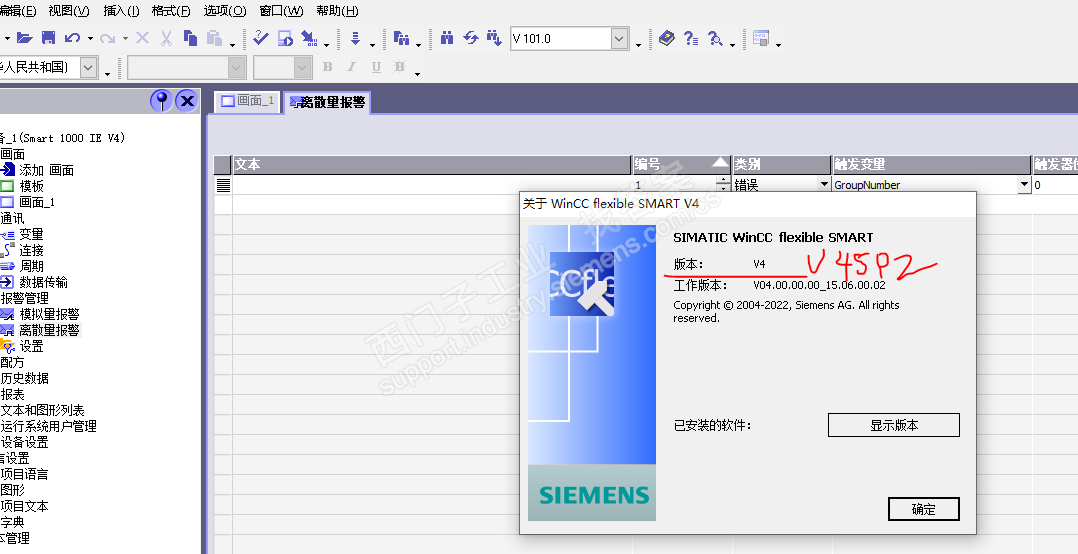Open alarm 设置 tree item

(x=32, y=346)
